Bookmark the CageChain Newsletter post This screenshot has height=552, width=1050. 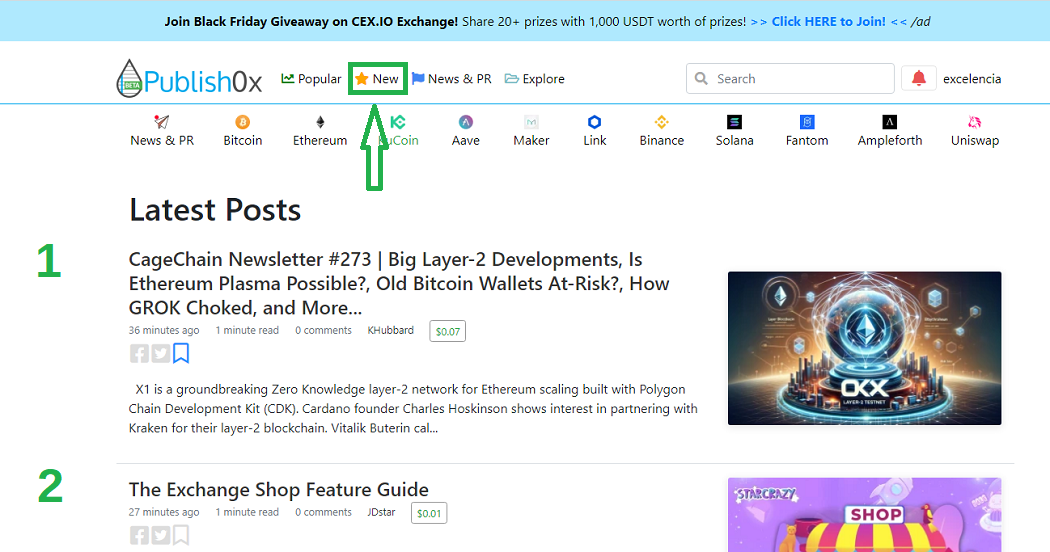click(181, 353)
